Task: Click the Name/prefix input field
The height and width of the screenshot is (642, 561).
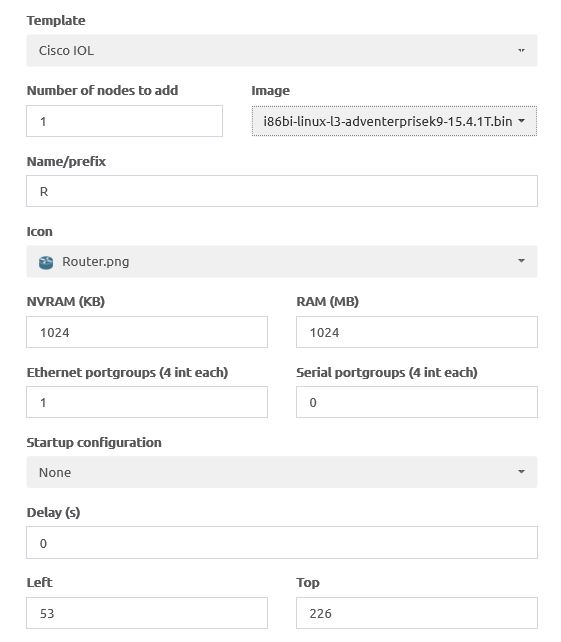Action: (x=282, y=191)
